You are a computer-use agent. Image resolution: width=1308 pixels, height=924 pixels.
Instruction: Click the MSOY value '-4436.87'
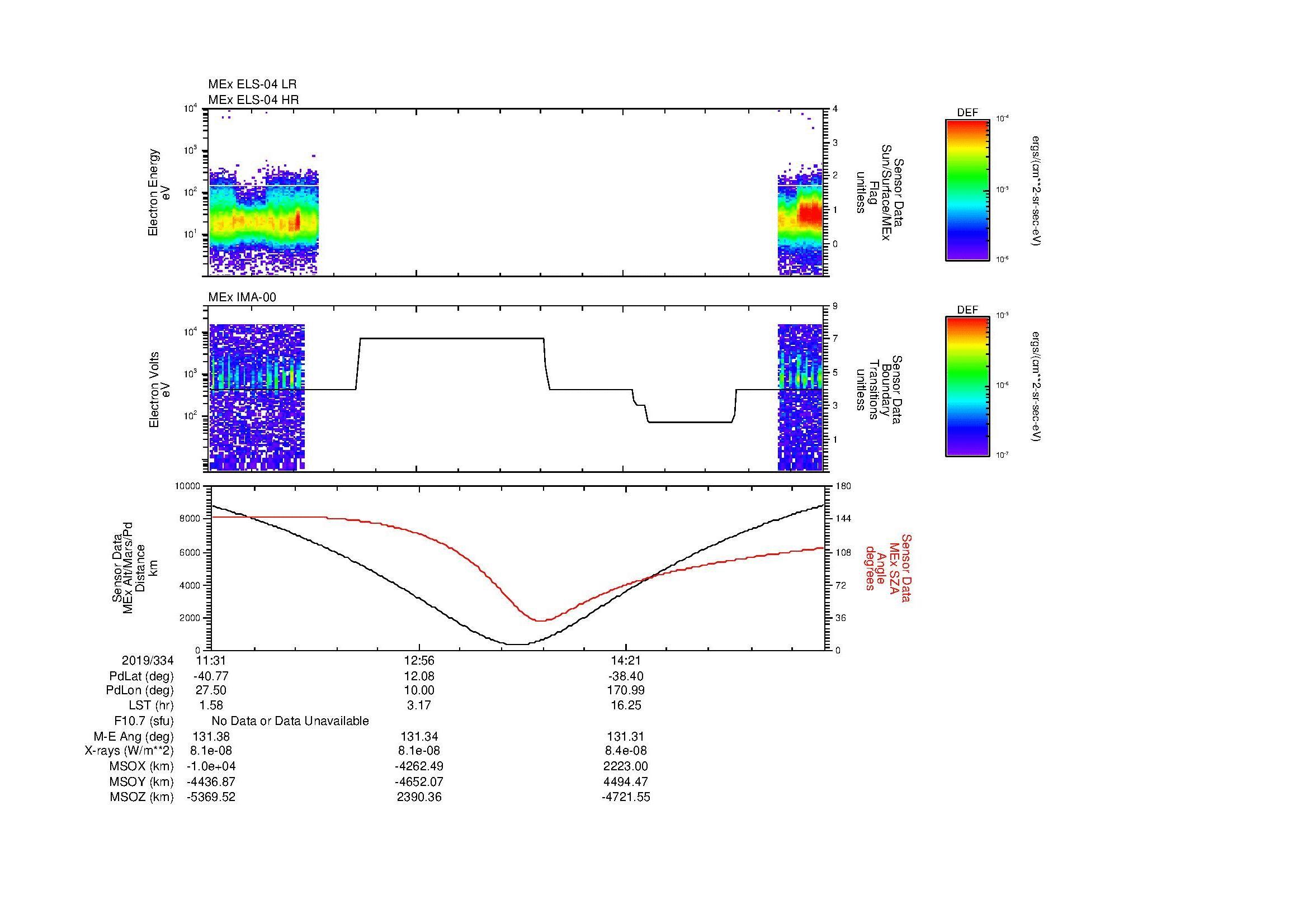211,781
